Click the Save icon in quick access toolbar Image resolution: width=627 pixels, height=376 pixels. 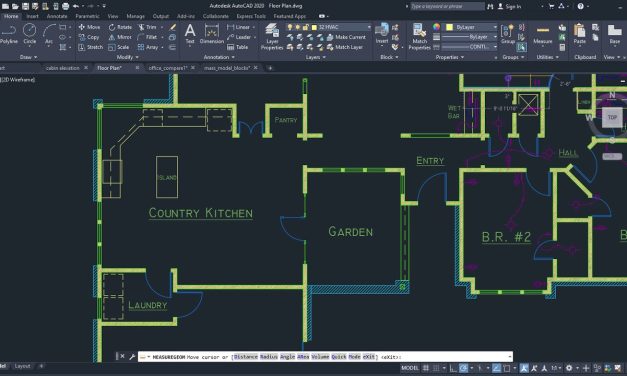[x=25, y=6]
